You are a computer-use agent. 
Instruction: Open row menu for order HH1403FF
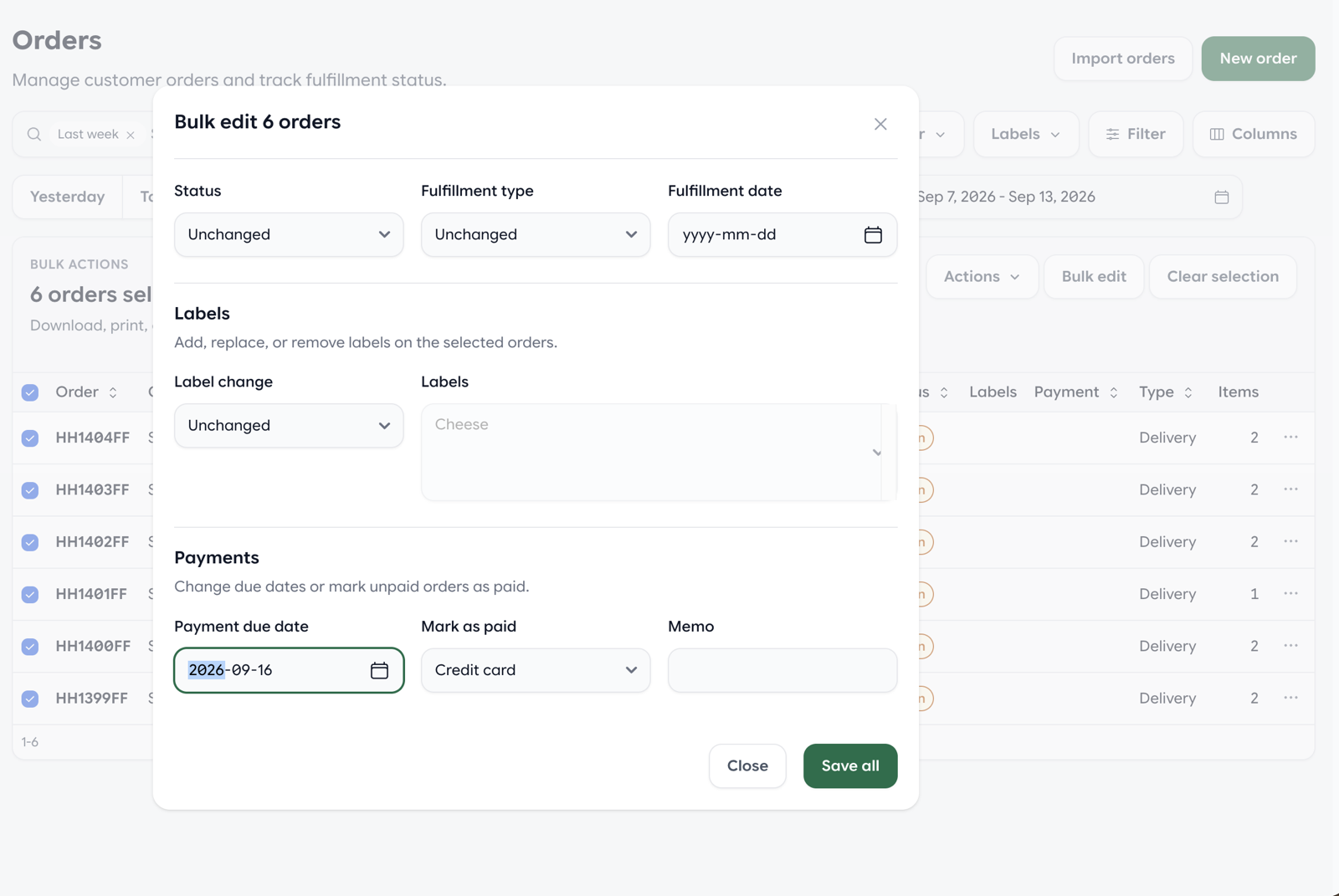coord(1291,489)
